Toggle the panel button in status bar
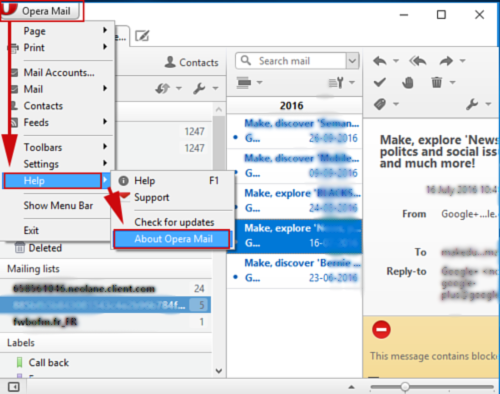 click(14, 387)
